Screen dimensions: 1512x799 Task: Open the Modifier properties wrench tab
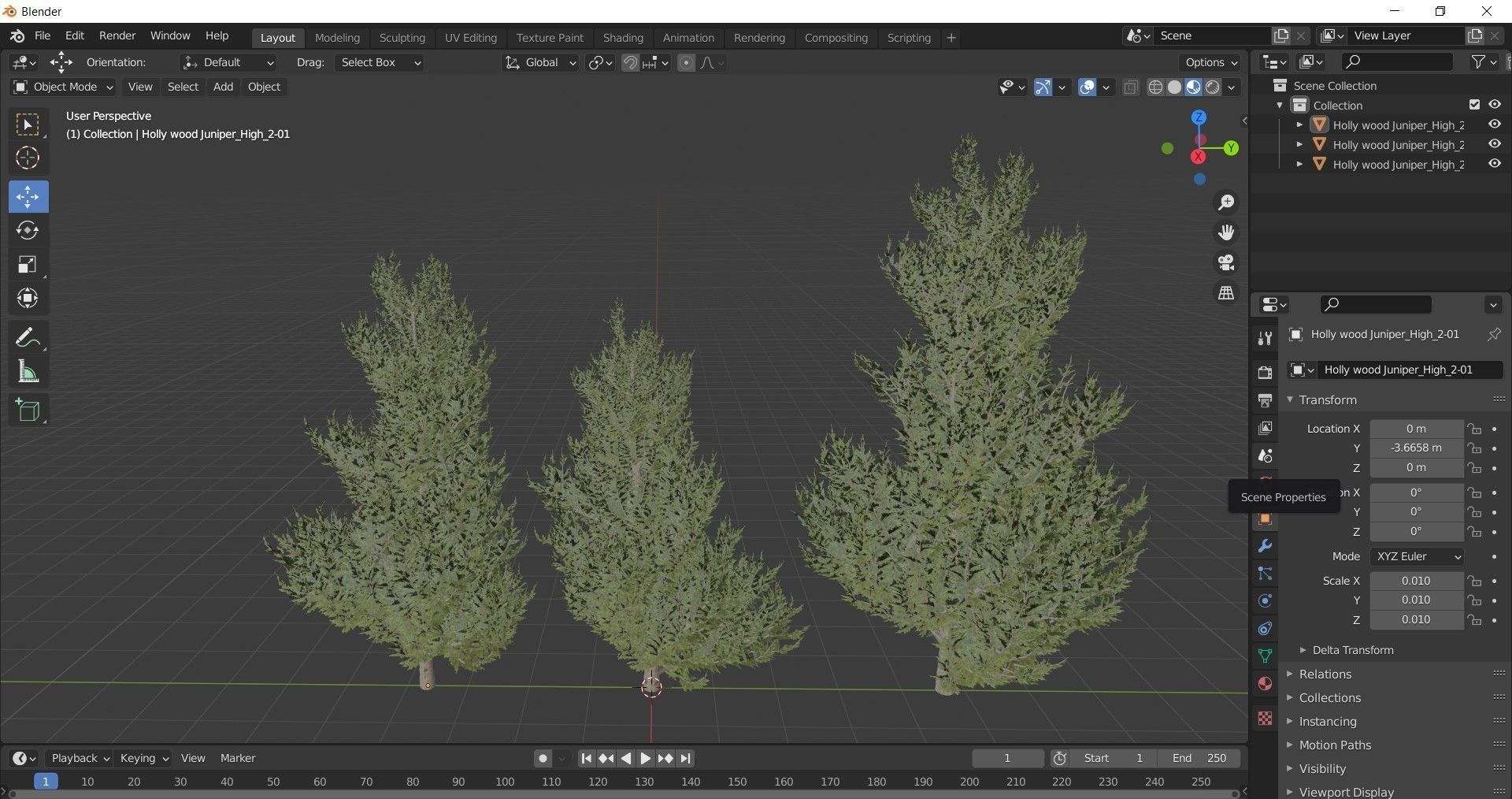pos(1265,546)
